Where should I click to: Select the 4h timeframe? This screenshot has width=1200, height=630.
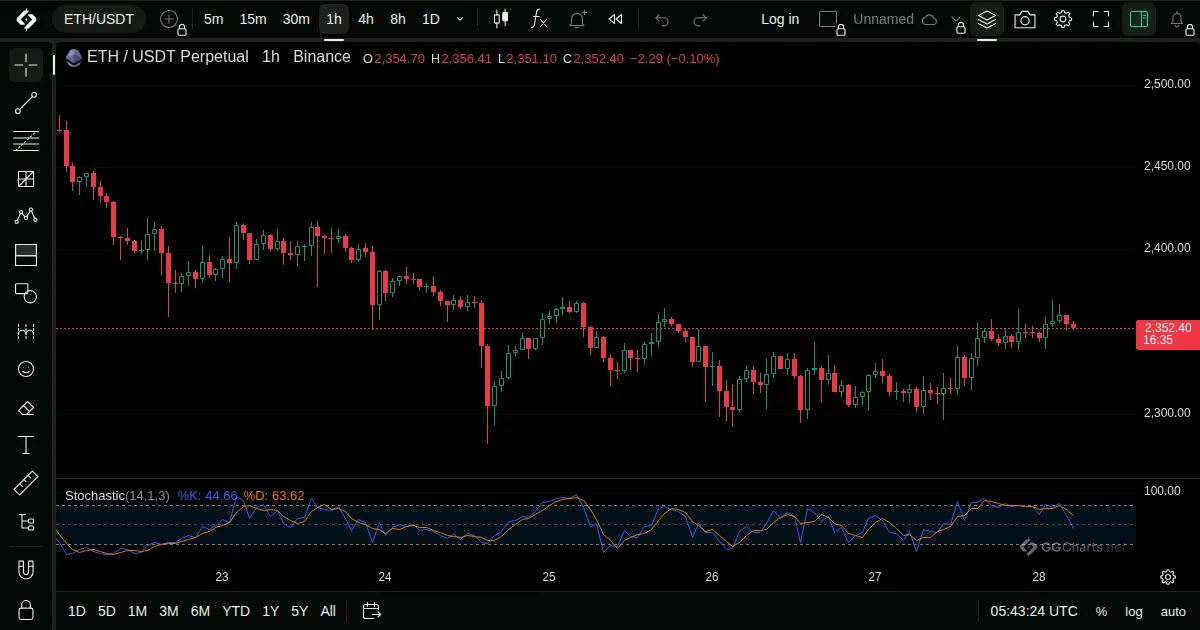click(366, 19)
